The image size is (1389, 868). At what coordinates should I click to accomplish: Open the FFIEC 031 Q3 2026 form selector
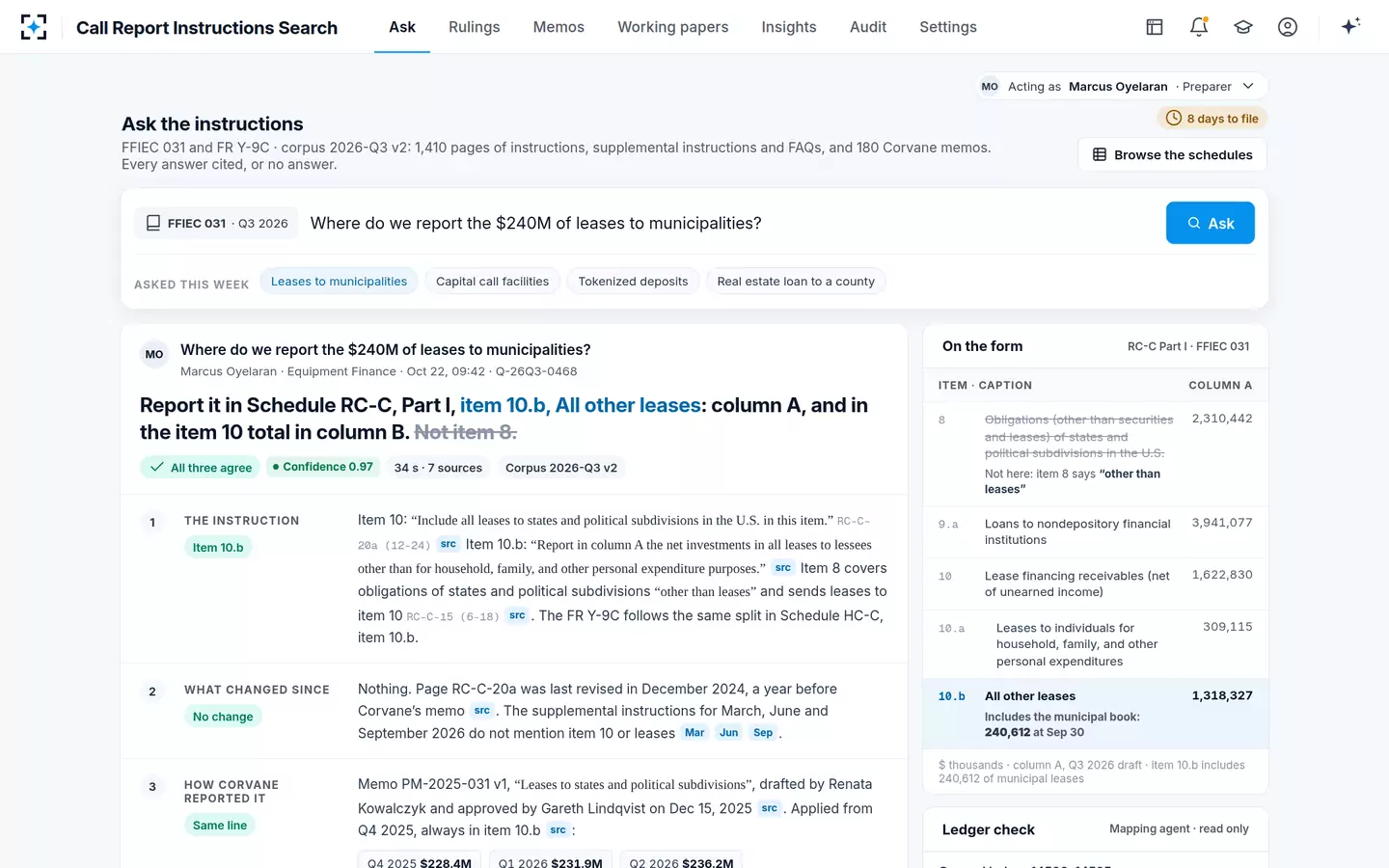[x=216, y=223]
